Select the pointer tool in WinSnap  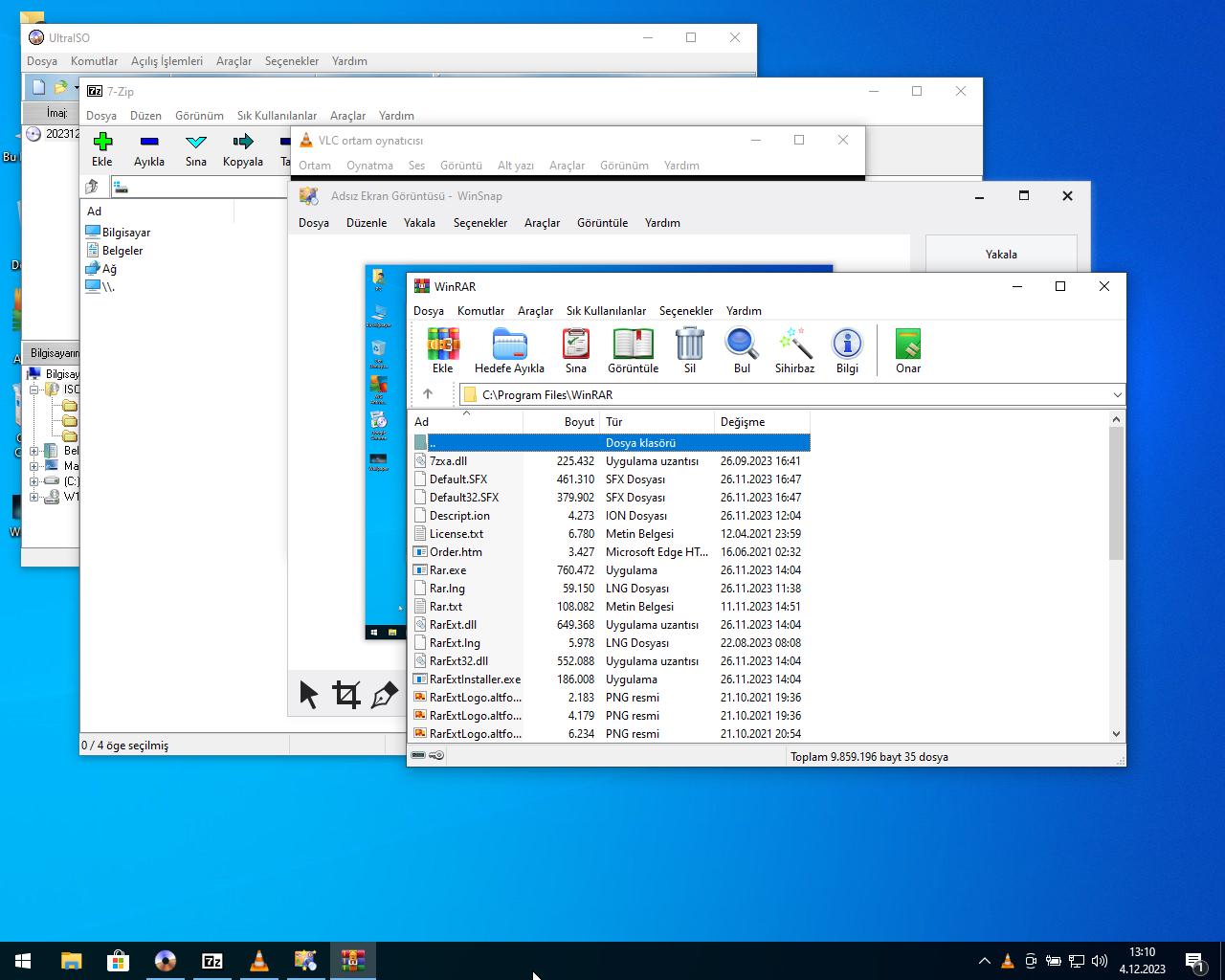[x=308, y=695]
